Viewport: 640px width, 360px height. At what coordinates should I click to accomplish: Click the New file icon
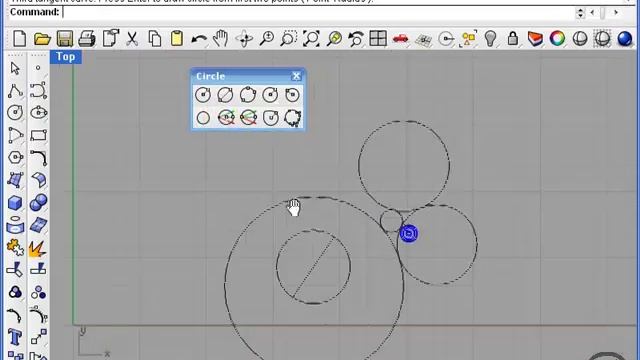(19, 39)
